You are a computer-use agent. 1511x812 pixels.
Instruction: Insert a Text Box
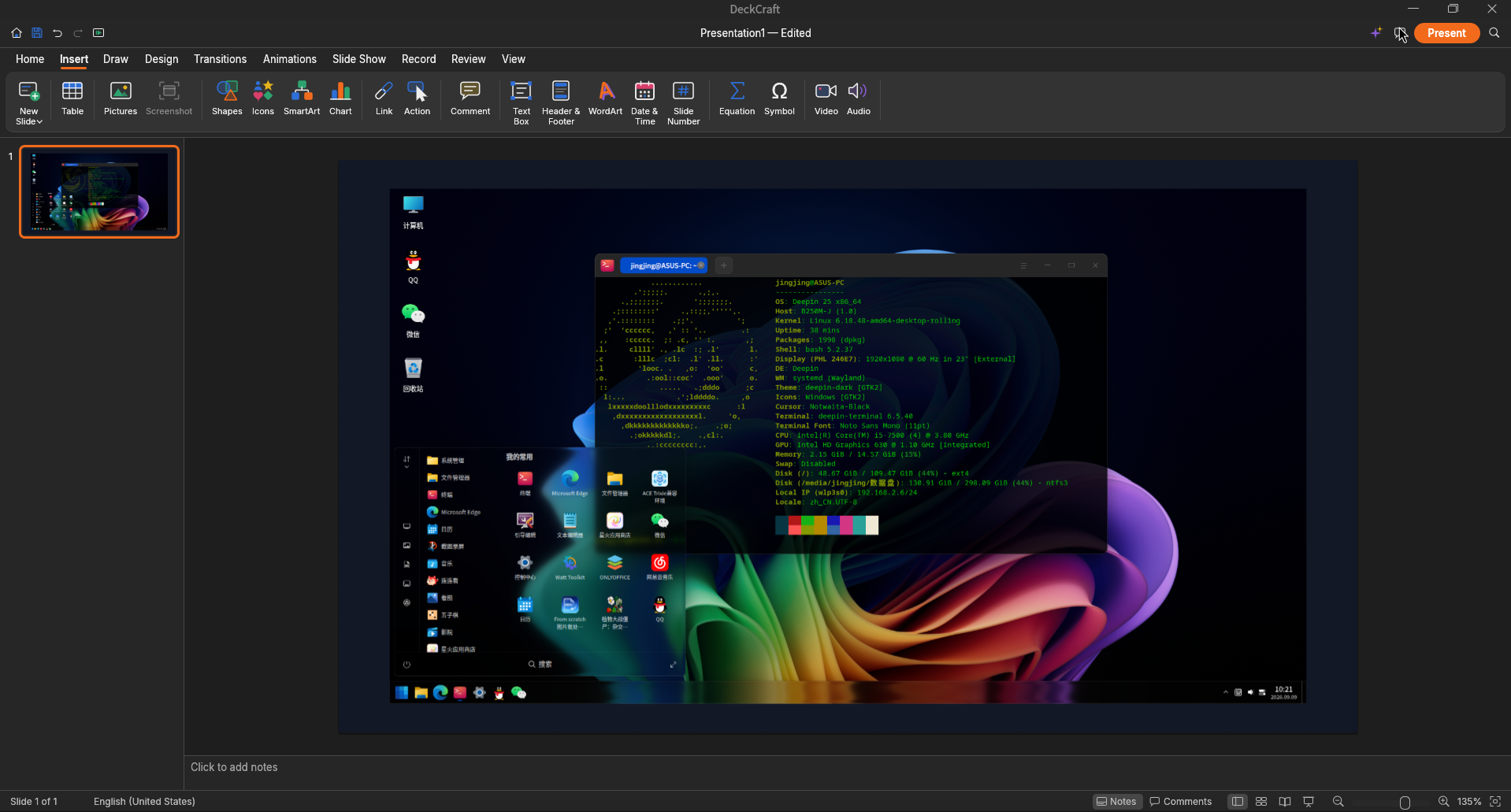[522, 103]
